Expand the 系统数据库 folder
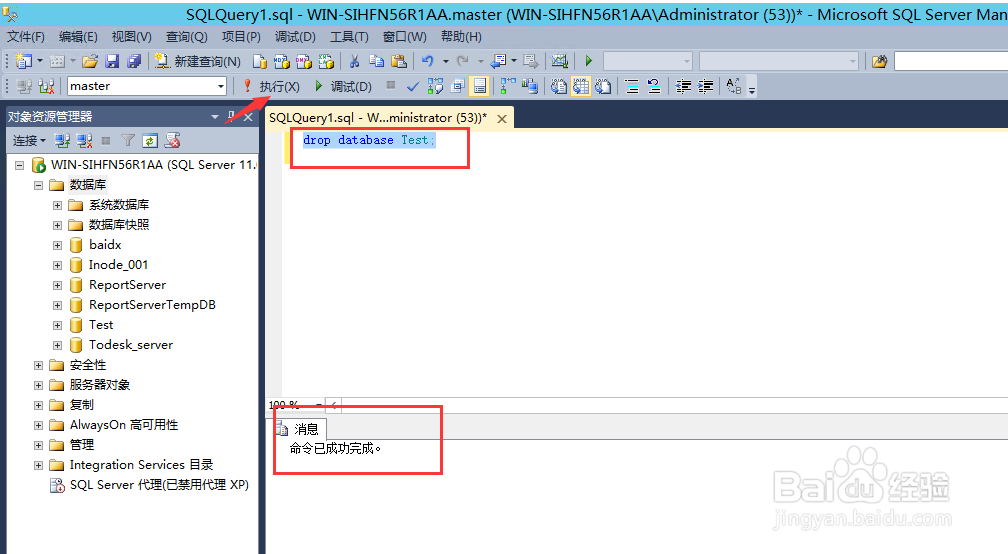The width and height of the screenshot is (1008, 554). tap(57, 205)
